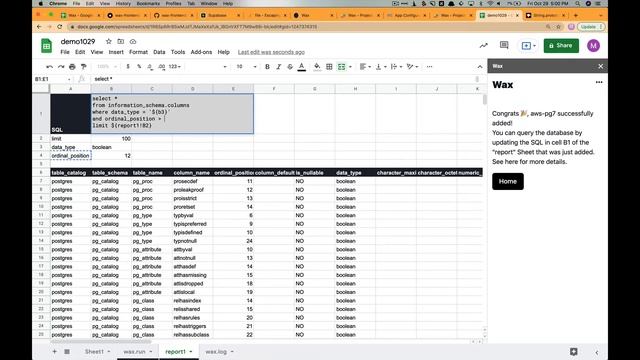Toggle Merge cells button
This screenshot has height=360, width=640.
click(x=342, y=67)
